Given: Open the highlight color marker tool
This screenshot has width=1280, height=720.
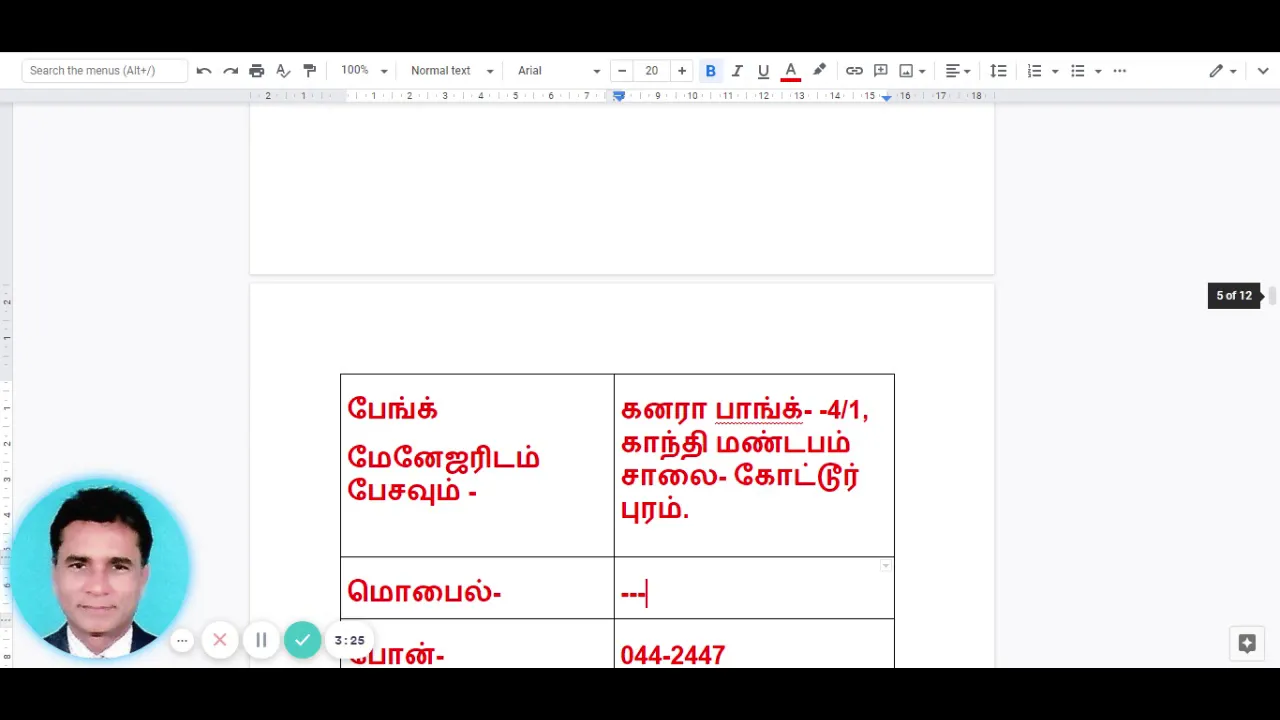Looking at the screenshot, I should (819, 71).
